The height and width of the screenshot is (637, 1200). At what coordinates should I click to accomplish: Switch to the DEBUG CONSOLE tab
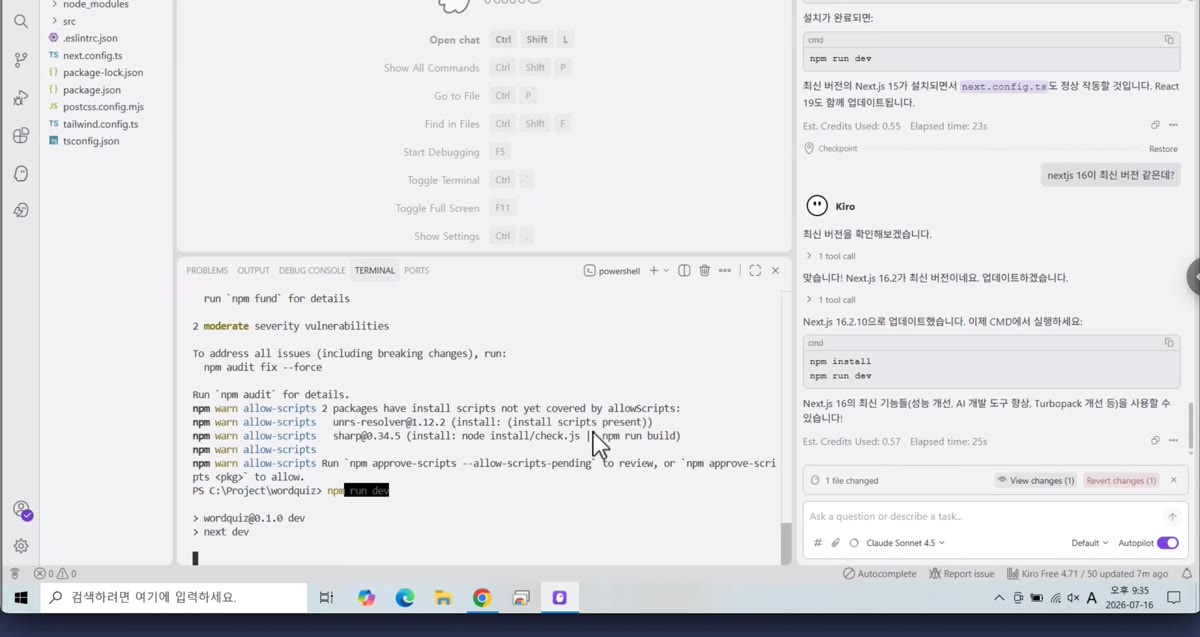(x=312, y=270)
